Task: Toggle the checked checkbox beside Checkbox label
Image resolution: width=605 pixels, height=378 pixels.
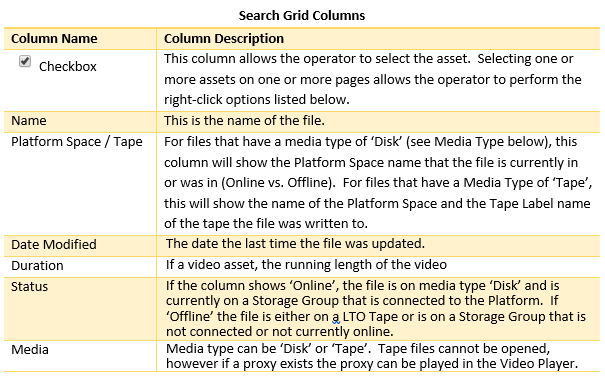Action: [x=25, y=61]
